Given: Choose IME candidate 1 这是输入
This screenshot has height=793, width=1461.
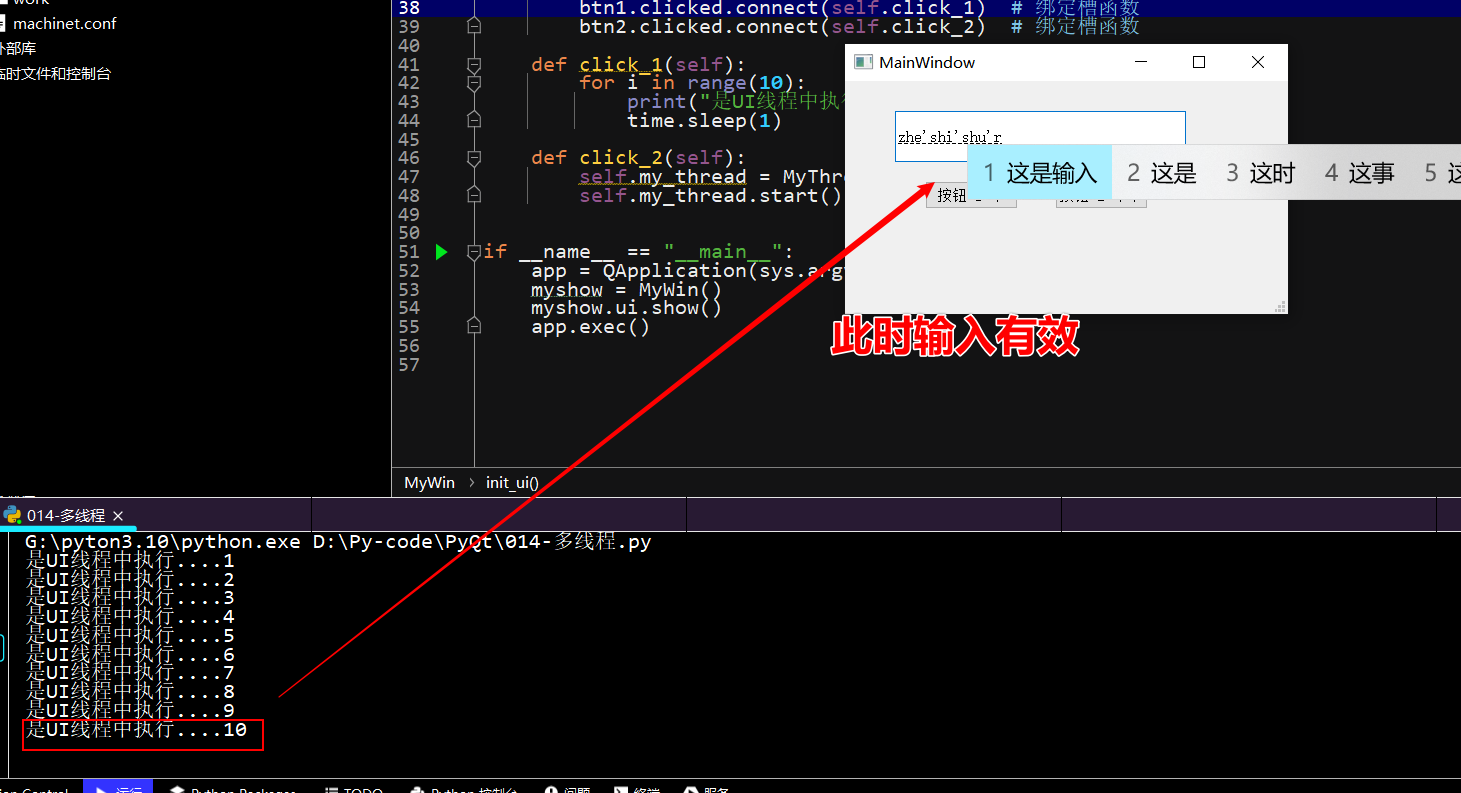Looking at the screenshot, I should (1040, 173).
